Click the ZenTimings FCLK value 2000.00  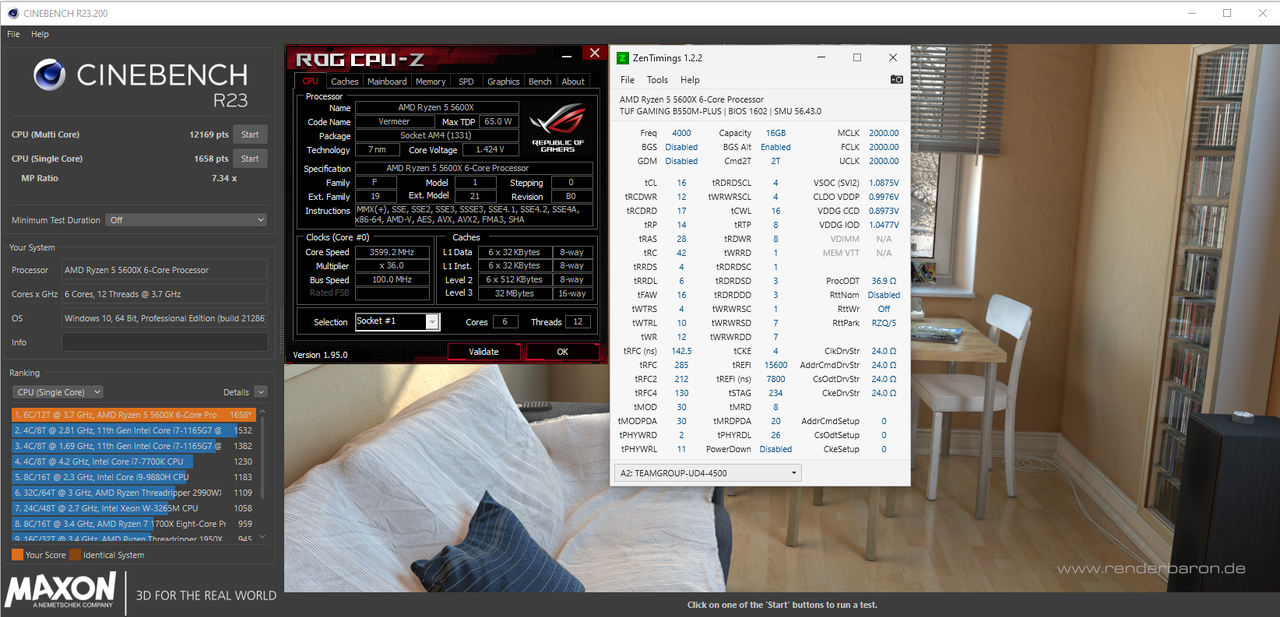tap(883, 147)
